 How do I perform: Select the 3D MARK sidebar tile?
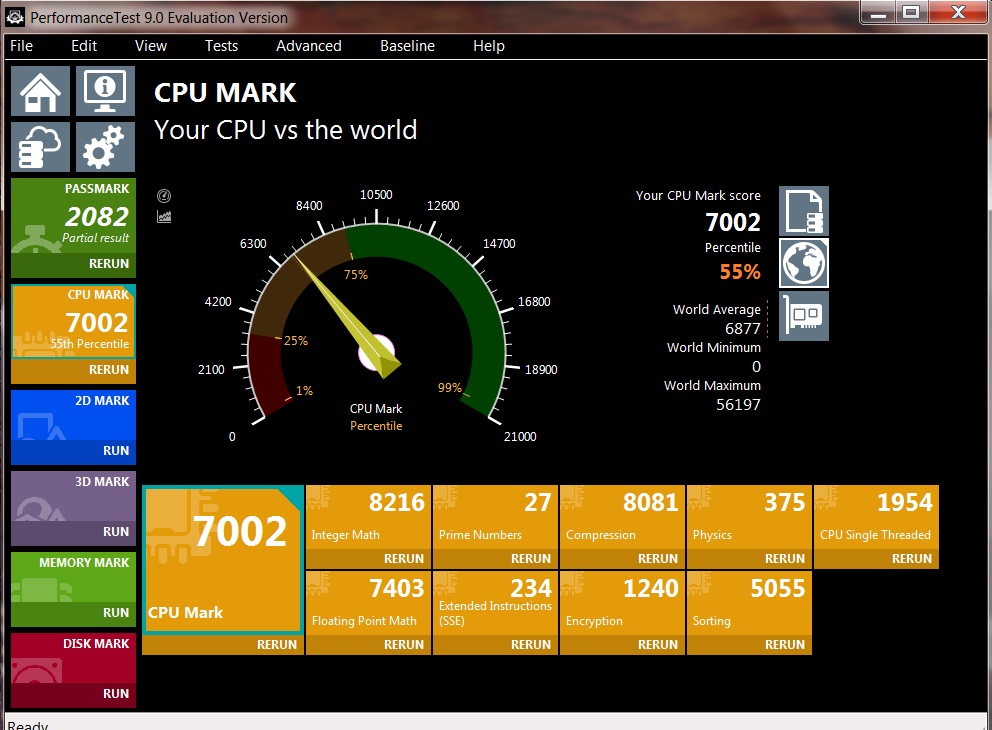[x=73, y=496]
